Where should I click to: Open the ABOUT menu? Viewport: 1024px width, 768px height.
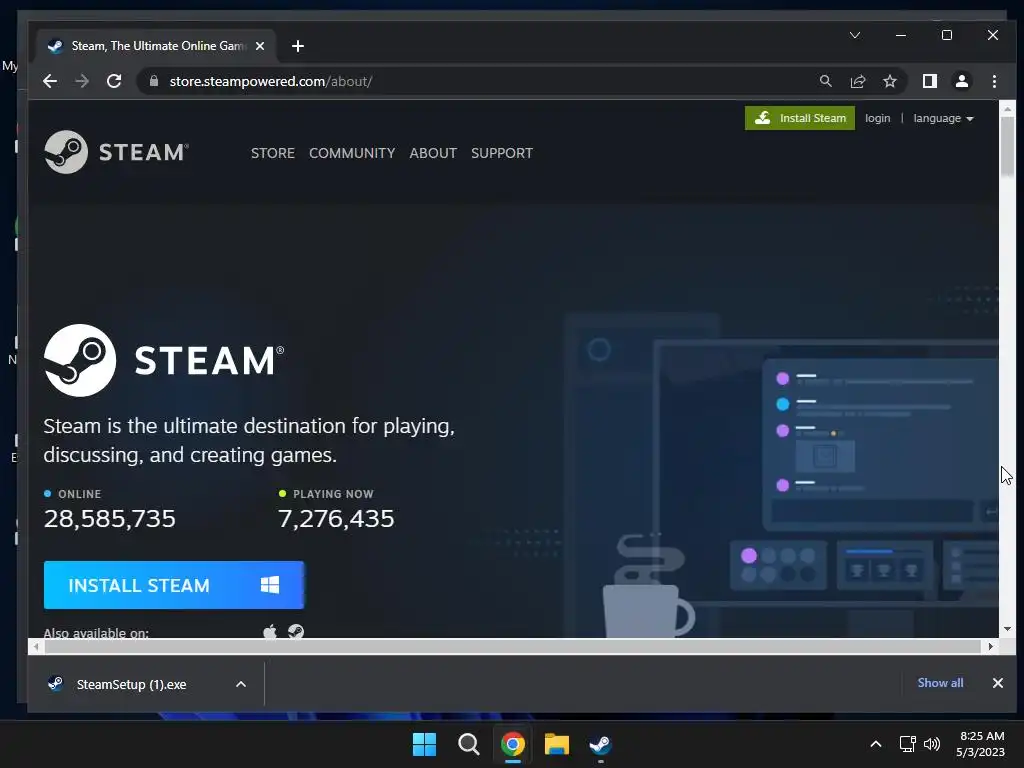point(433,153)
